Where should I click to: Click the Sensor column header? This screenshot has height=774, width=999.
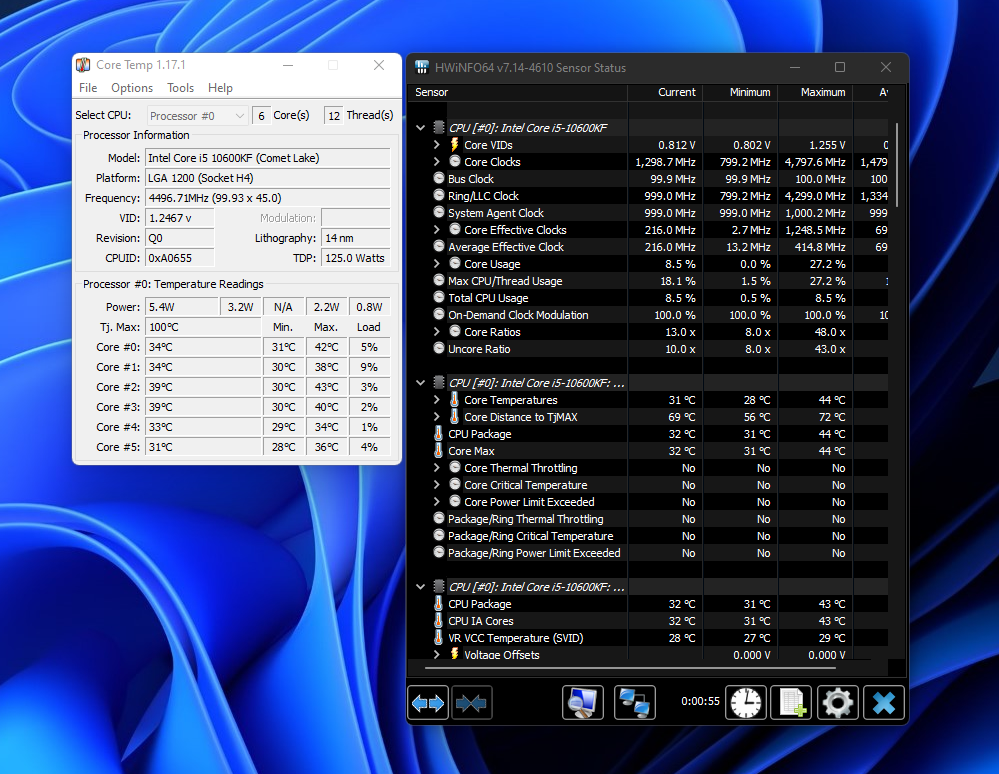[518, 92]
